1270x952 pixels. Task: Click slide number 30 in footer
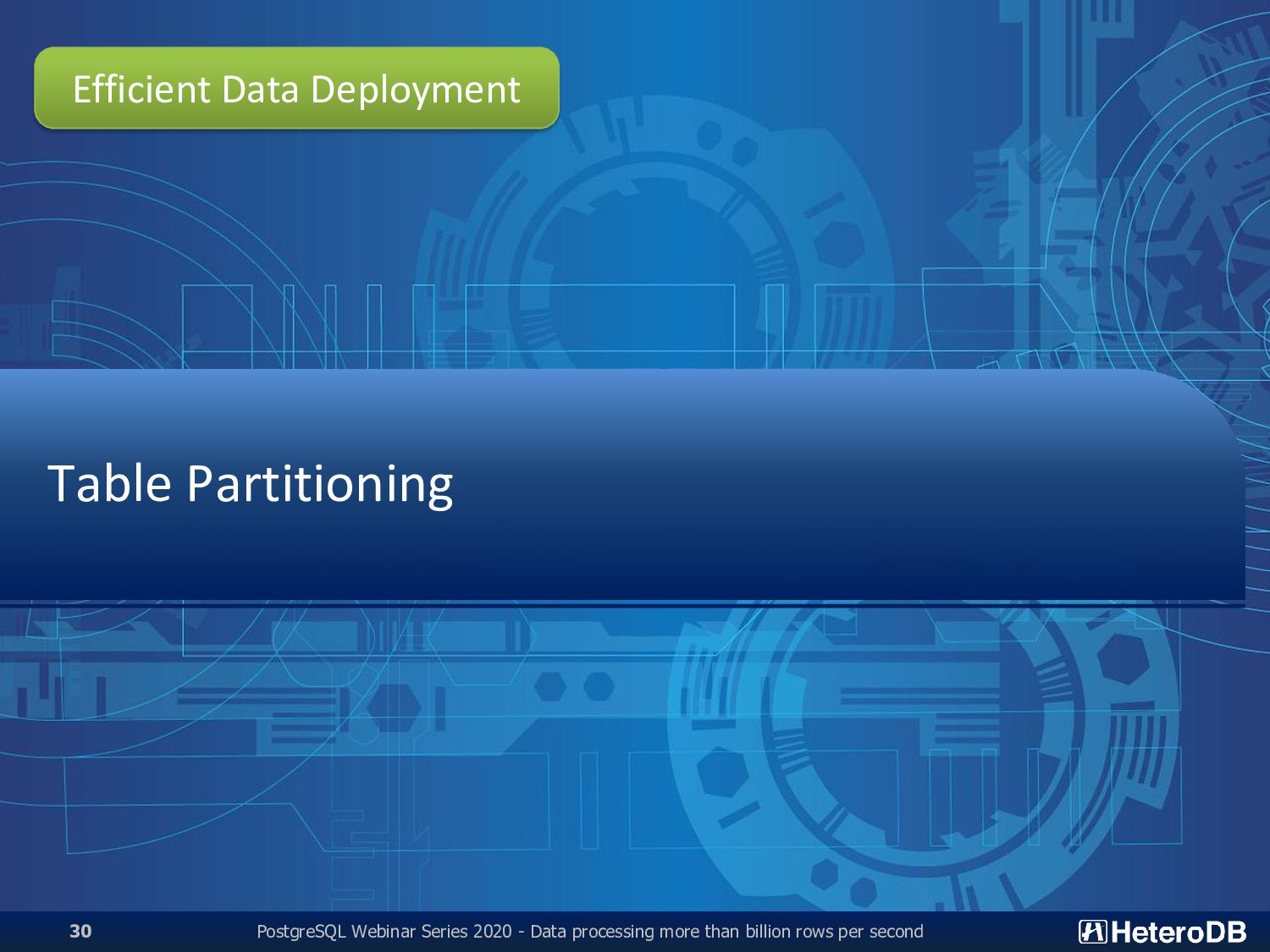pos(80,931)
